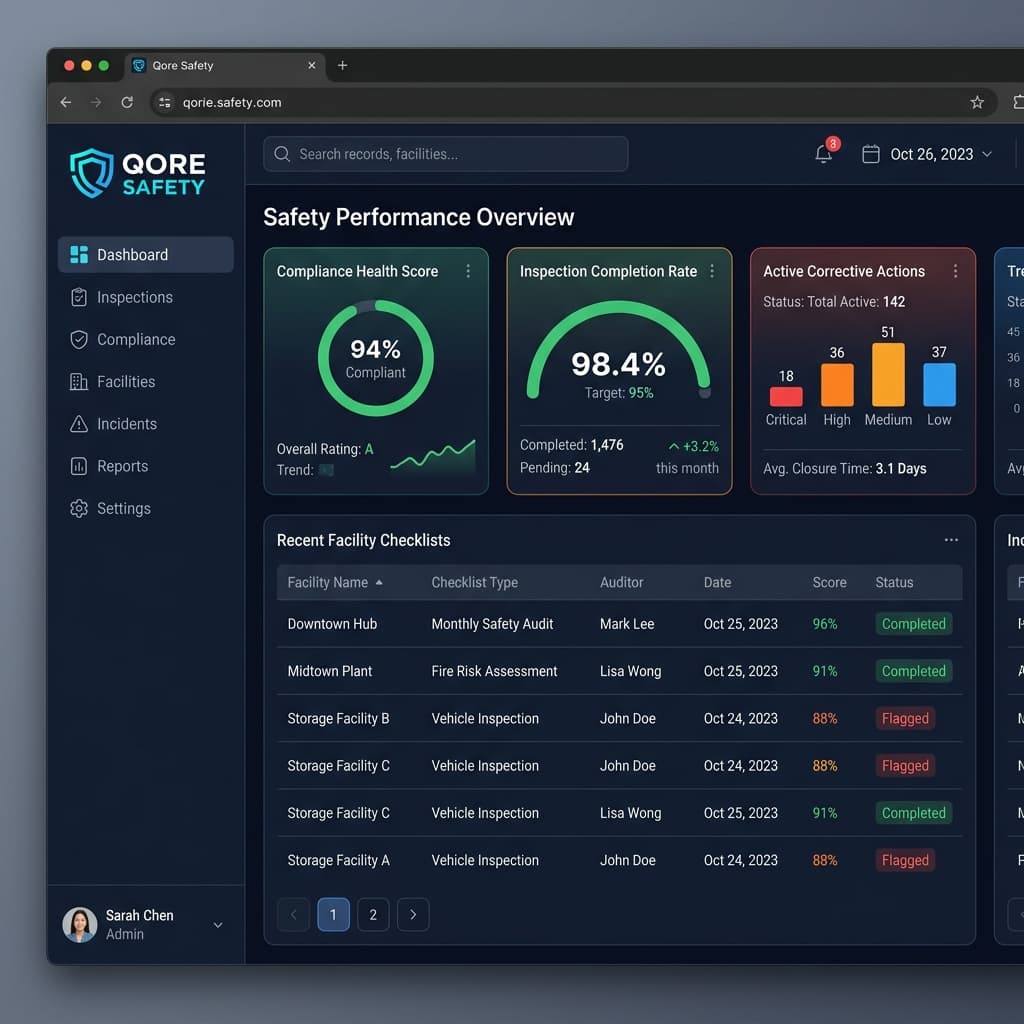Click the Settings gear icon
This screenshot has width=1024, height=1024.
[x=79, y=509]
